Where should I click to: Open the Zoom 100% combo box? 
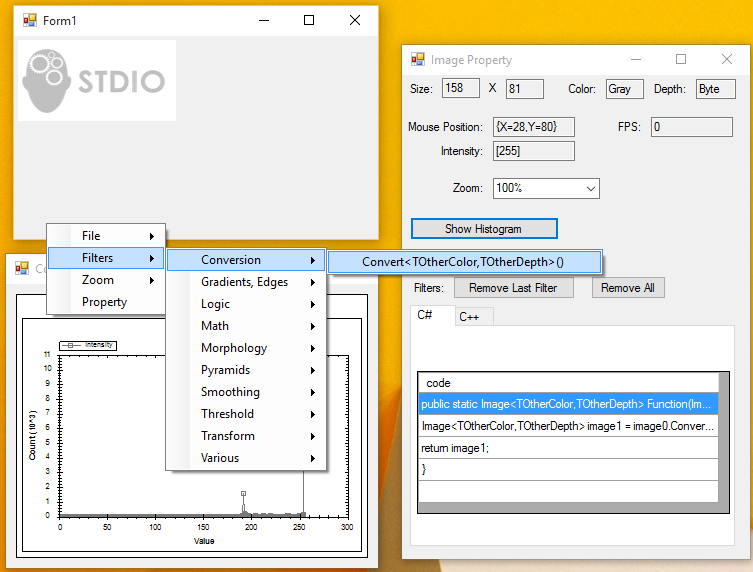(546, 188)
